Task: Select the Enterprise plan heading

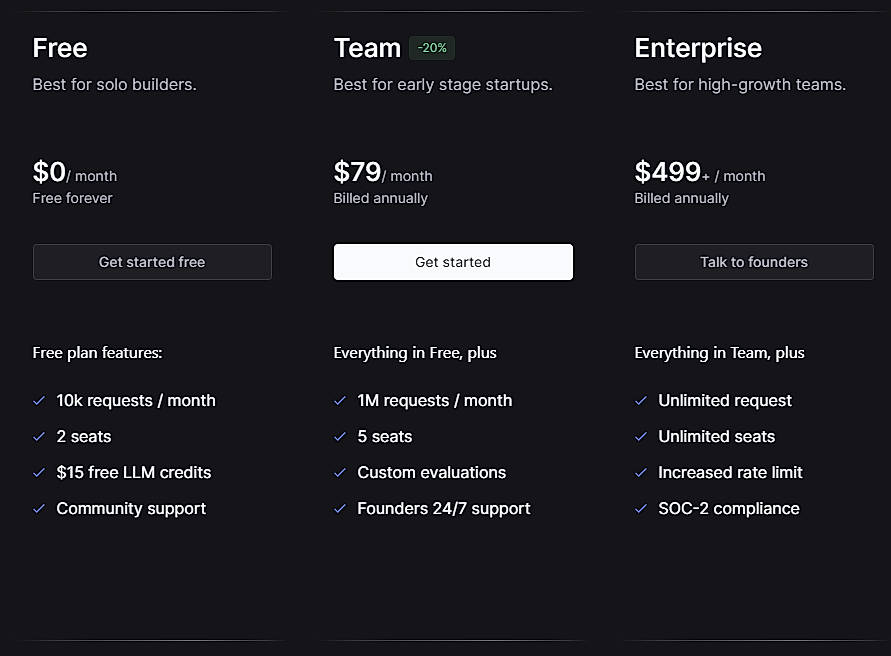Action: coord(698,48)
